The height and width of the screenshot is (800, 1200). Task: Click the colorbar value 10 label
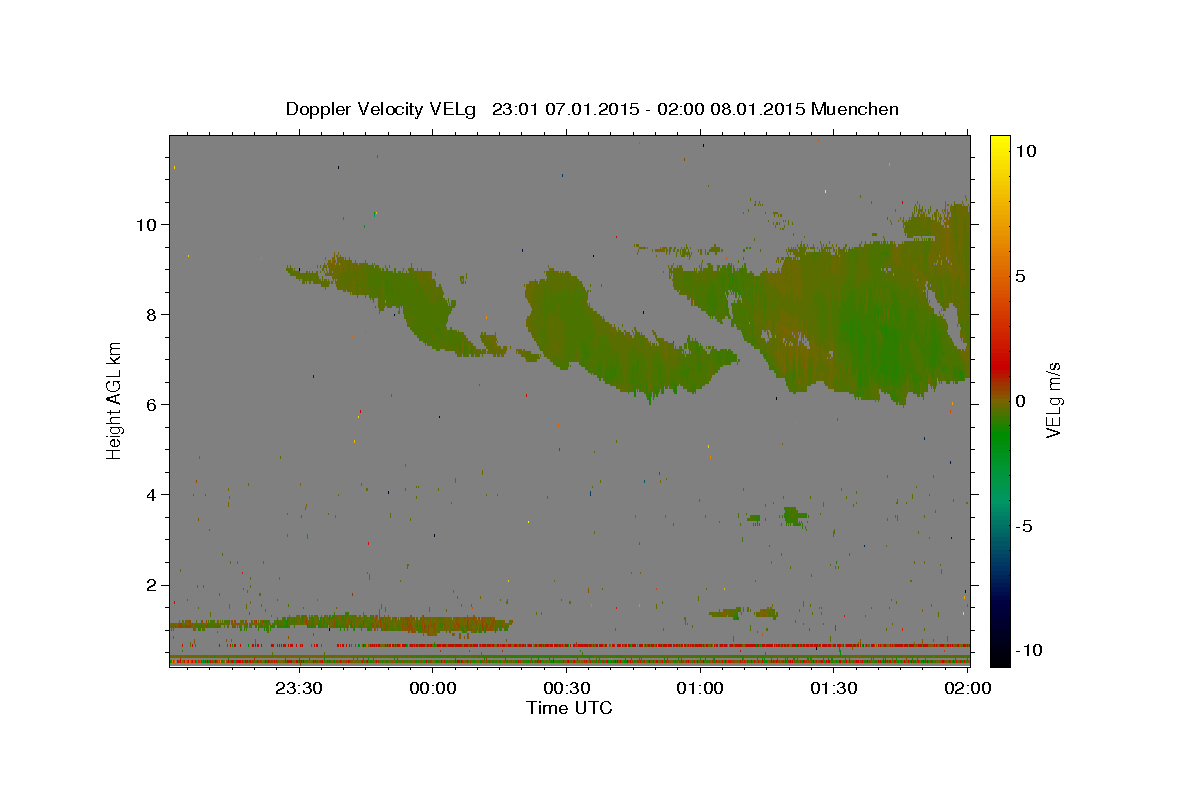[1025, 151]
